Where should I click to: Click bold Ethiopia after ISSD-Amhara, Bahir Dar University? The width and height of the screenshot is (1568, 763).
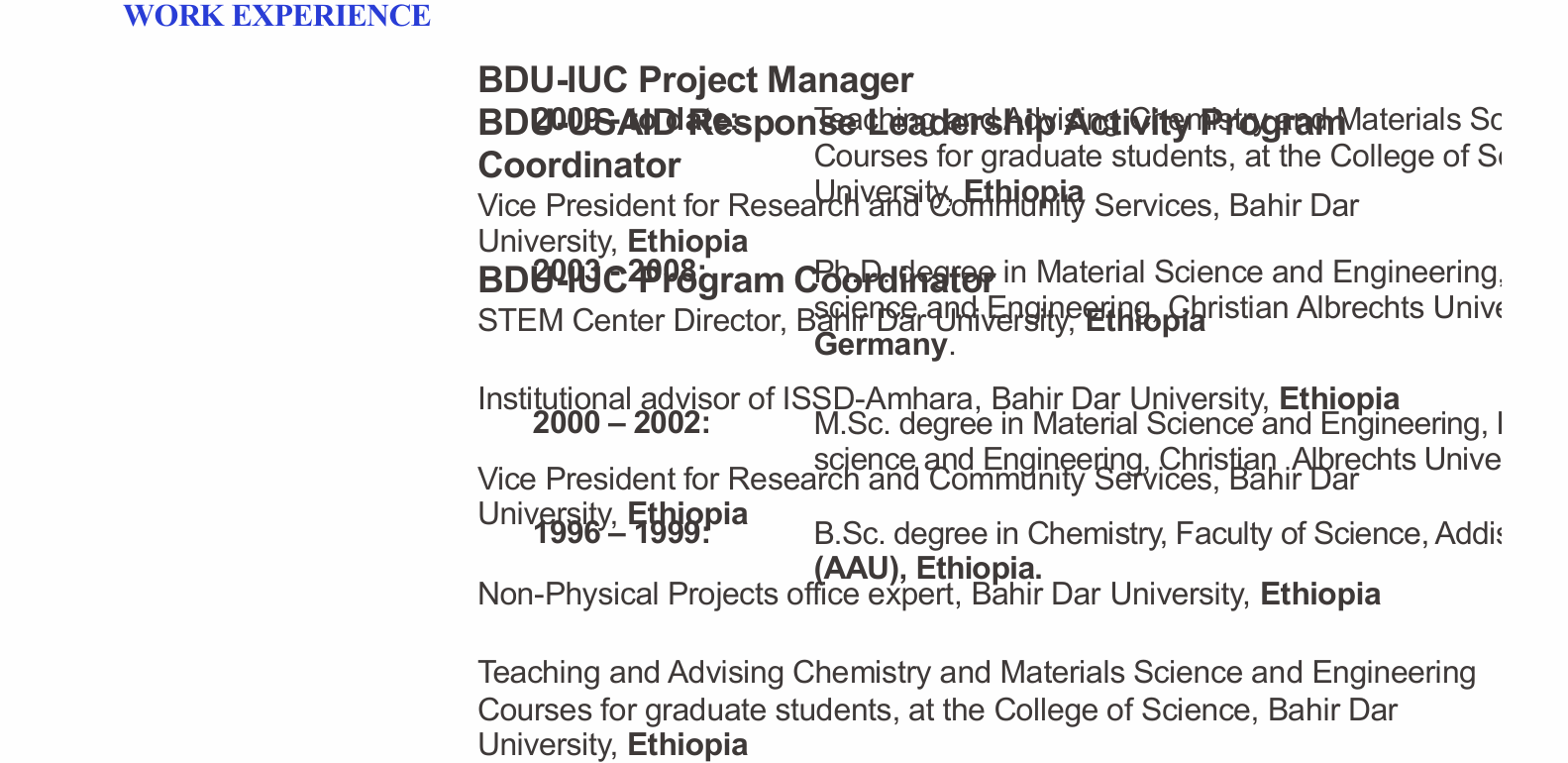(x=1339, y=399)
